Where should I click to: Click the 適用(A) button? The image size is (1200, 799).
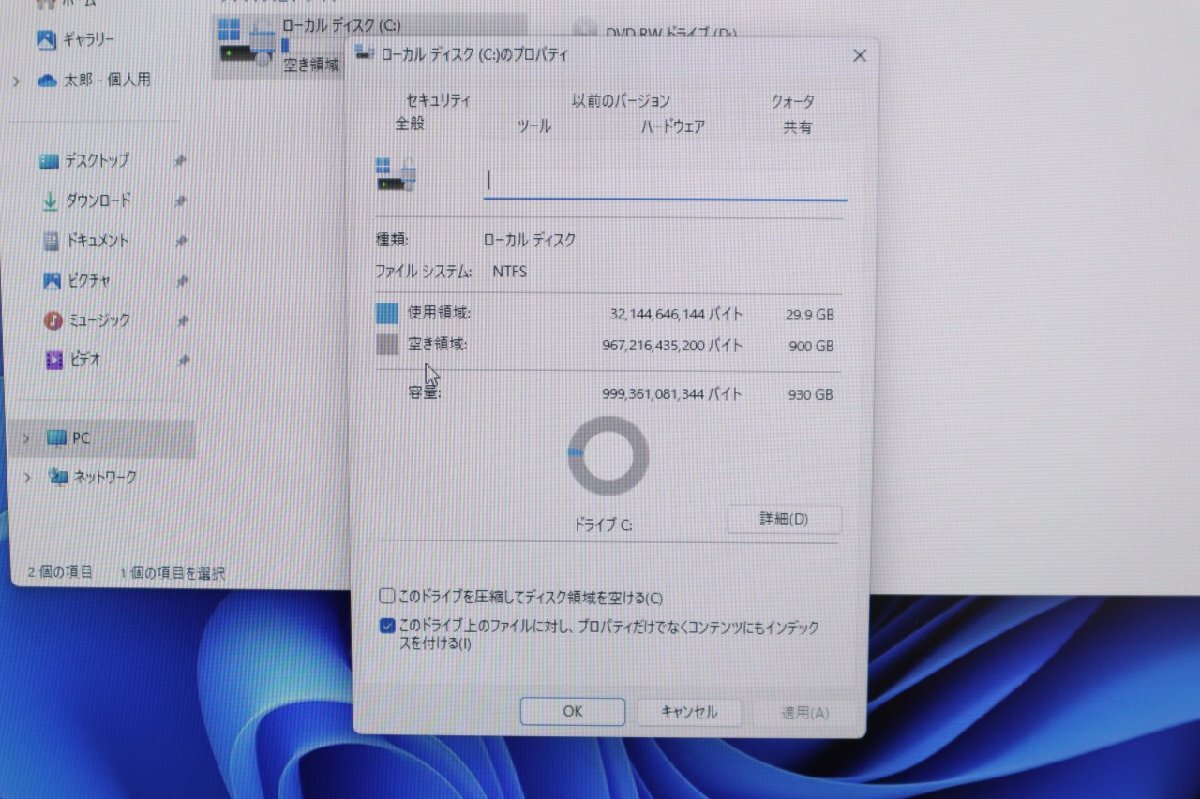point(805,713)
